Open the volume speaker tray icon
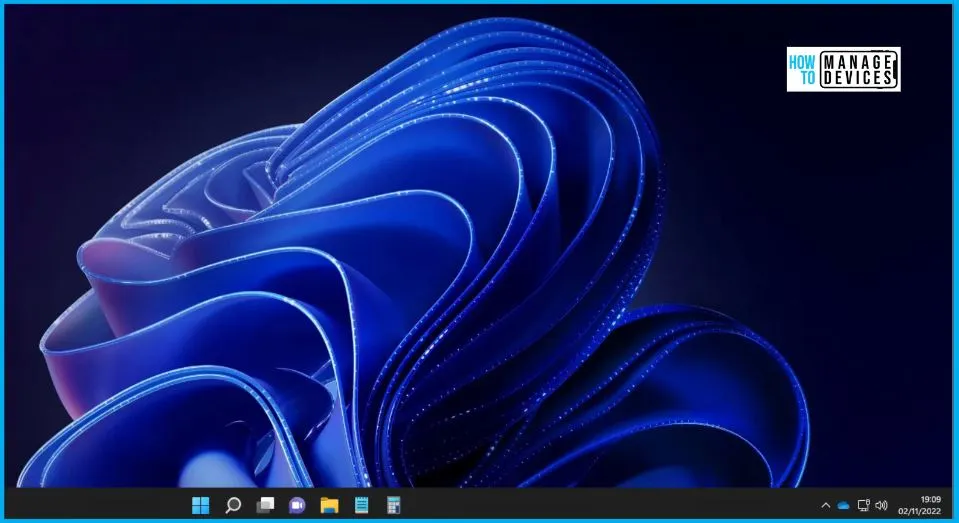Image resolution: width=959 pixels, height=523 pixels. 881,505
